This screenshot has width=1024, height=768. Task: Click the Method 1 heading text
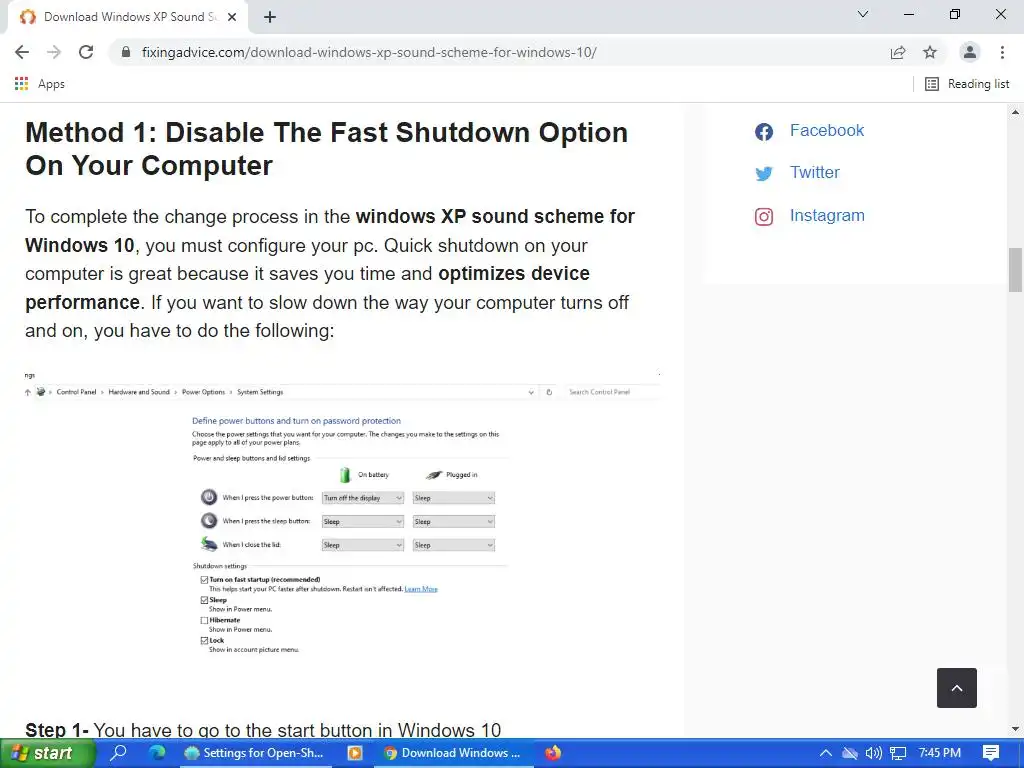click(x=327, y=149)
